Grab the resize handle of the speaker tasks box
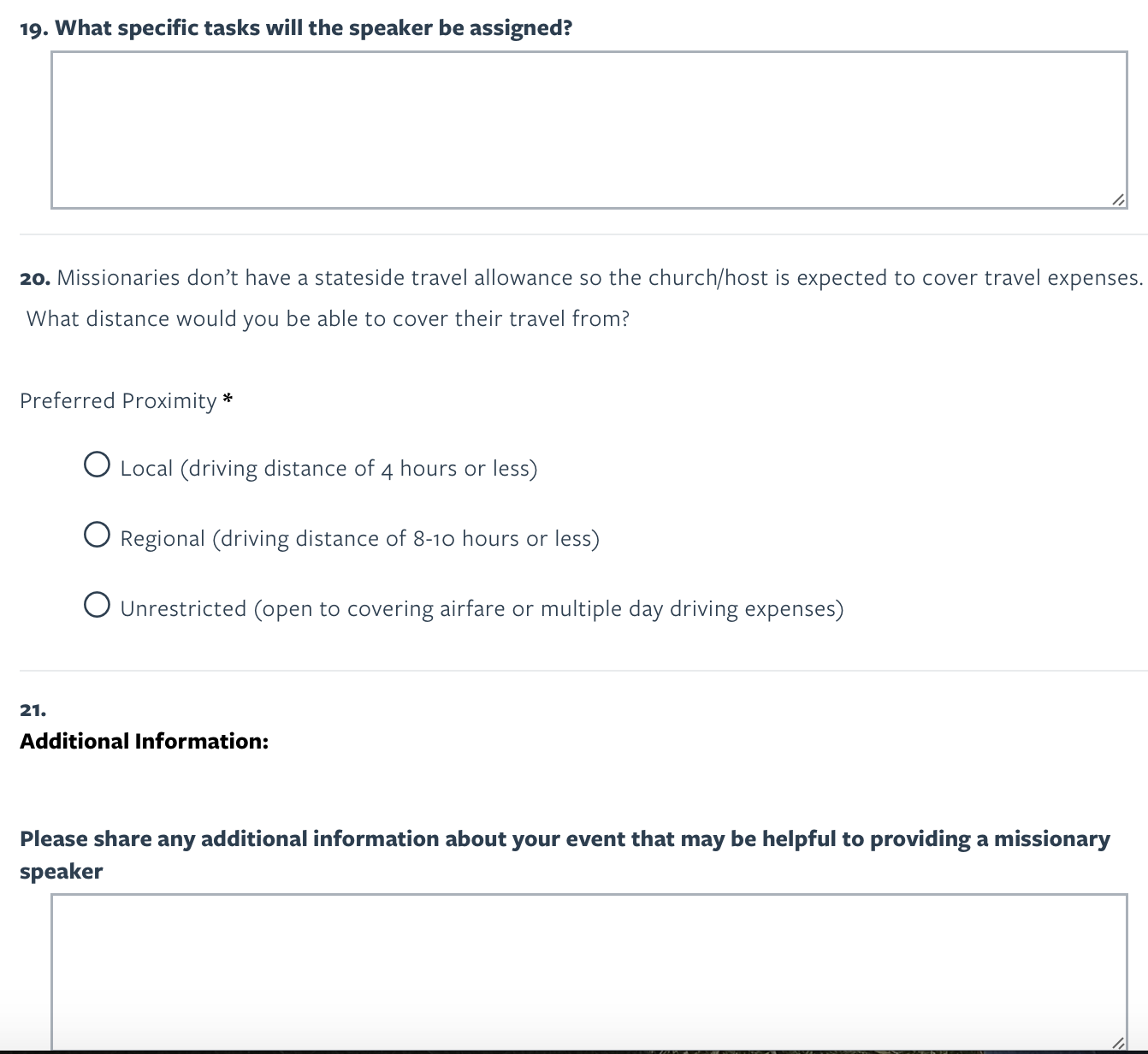 click(1118, 199)
